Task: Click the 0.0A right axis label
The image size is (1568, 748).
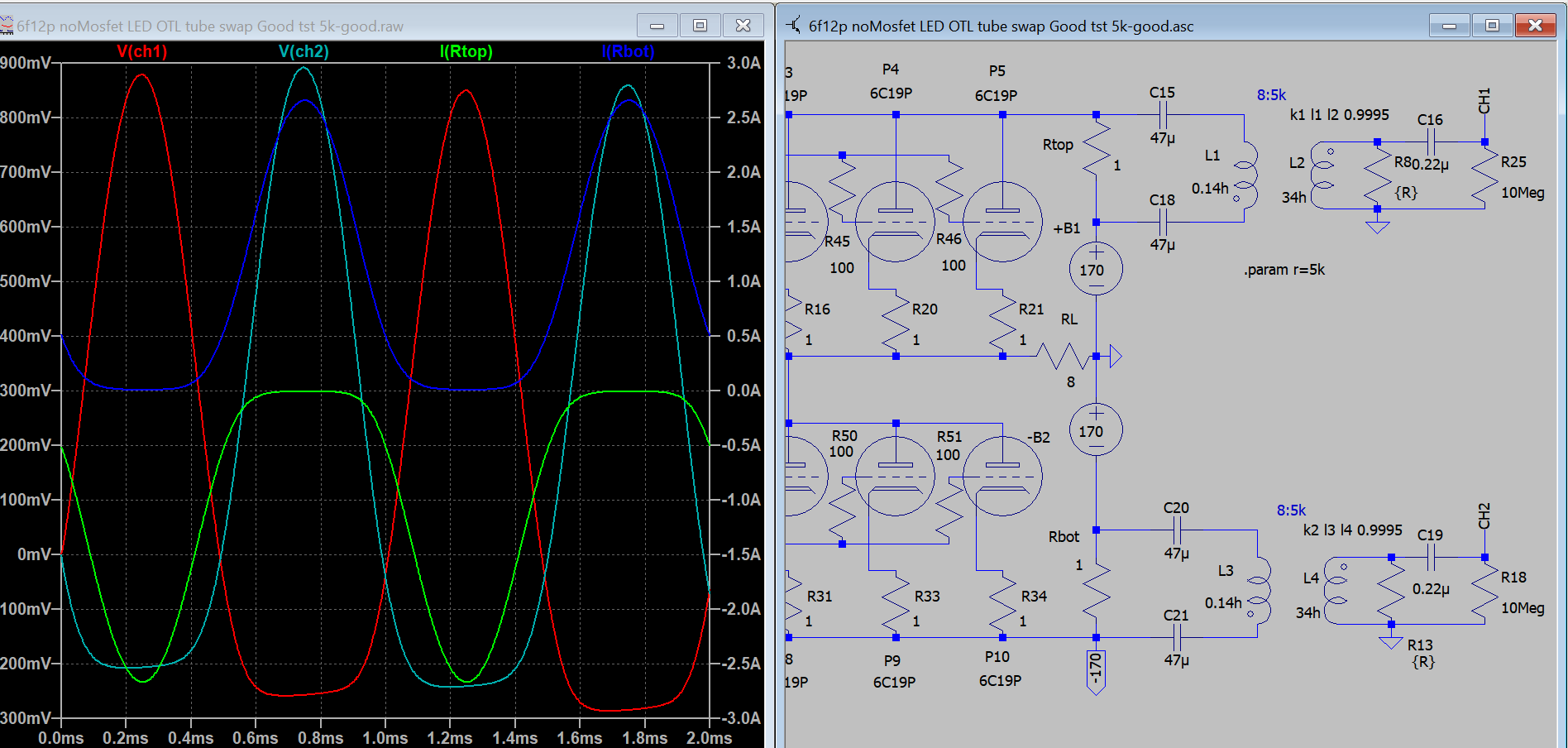Action: tap(743, 391)
